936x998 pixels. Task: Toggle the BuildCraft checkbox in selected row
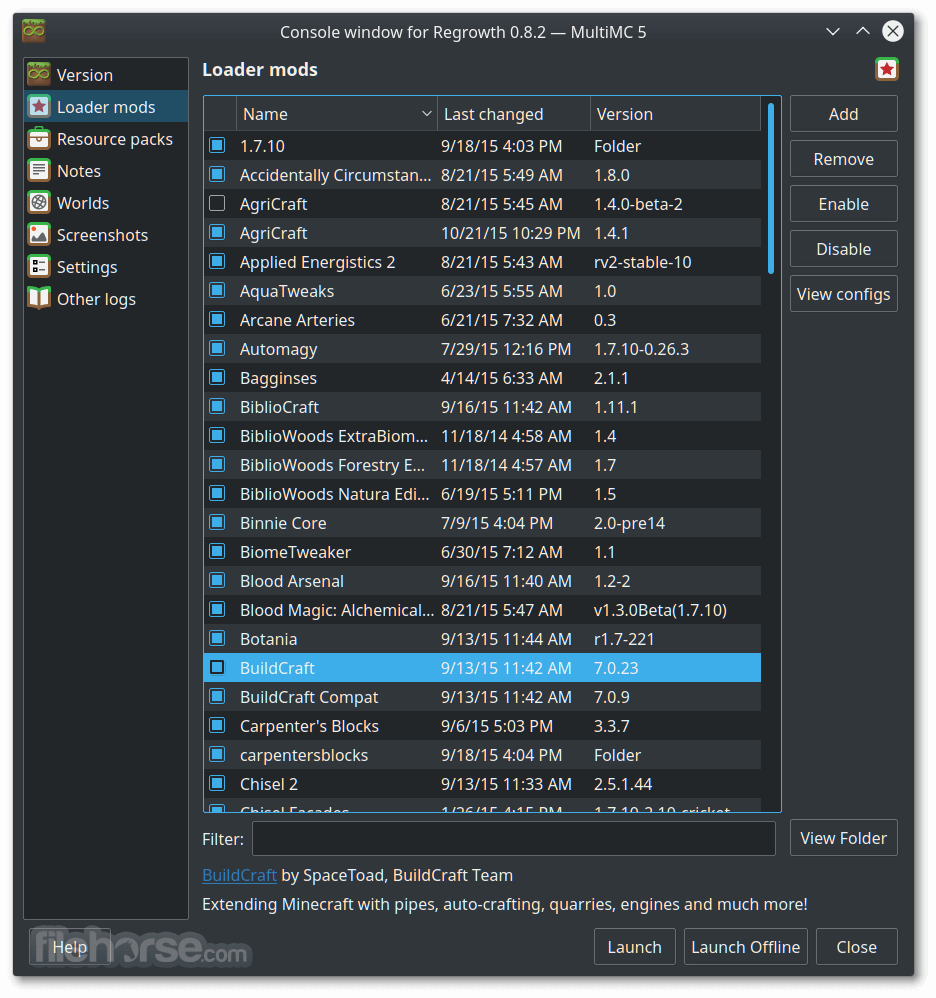coord(218,668)
